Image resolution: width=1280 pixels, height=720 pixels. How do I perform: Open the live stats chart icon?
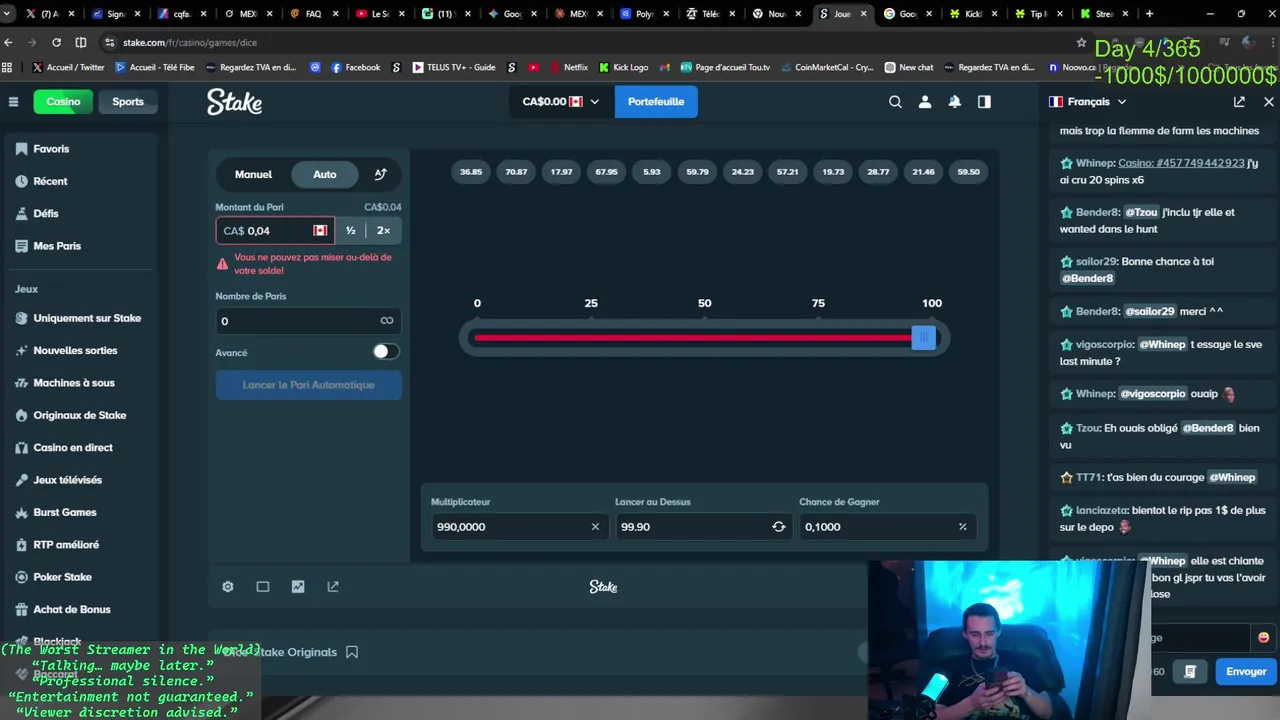click(298, 587)
